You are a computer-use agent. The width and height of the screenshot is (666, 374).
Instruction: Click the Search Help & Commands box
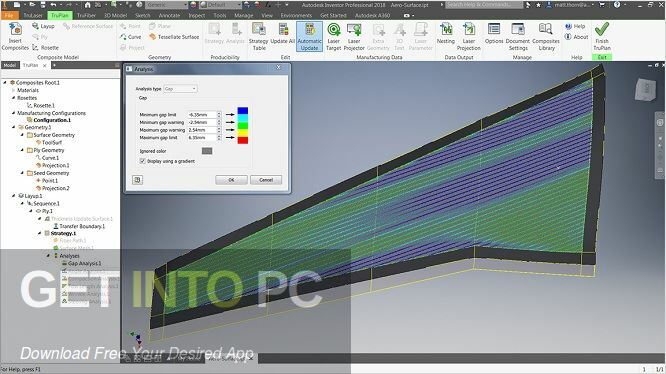pyautogui.click(x=484, y=5)
